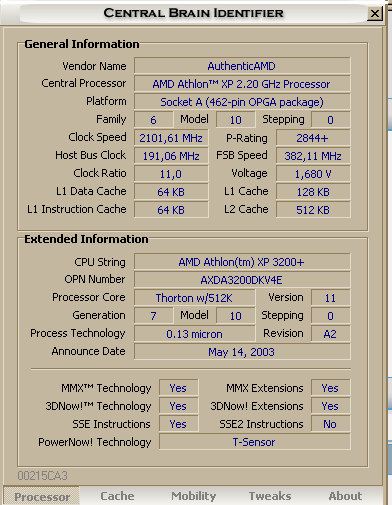Switch to the Processor tab
This screenshot has height=505, width=392.
pos(42,497)
